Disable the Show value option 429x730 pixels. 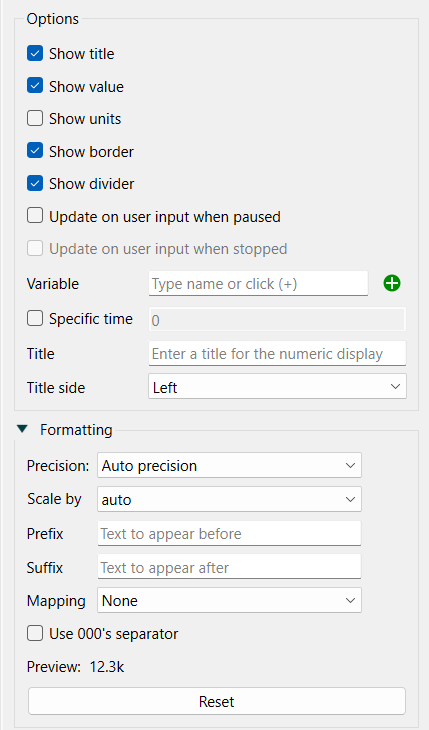pos(35,86)
